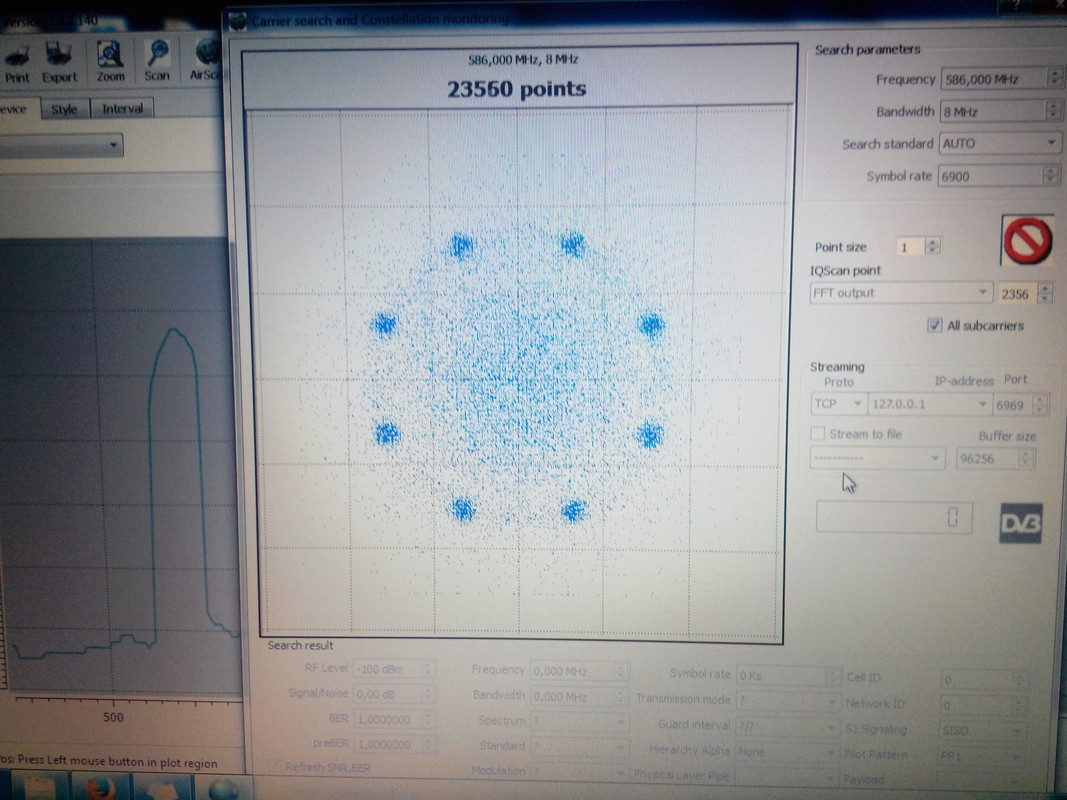Click Signal/Noise 0,00 dB field
The image size is (1067, 800).
click(389, 695)
